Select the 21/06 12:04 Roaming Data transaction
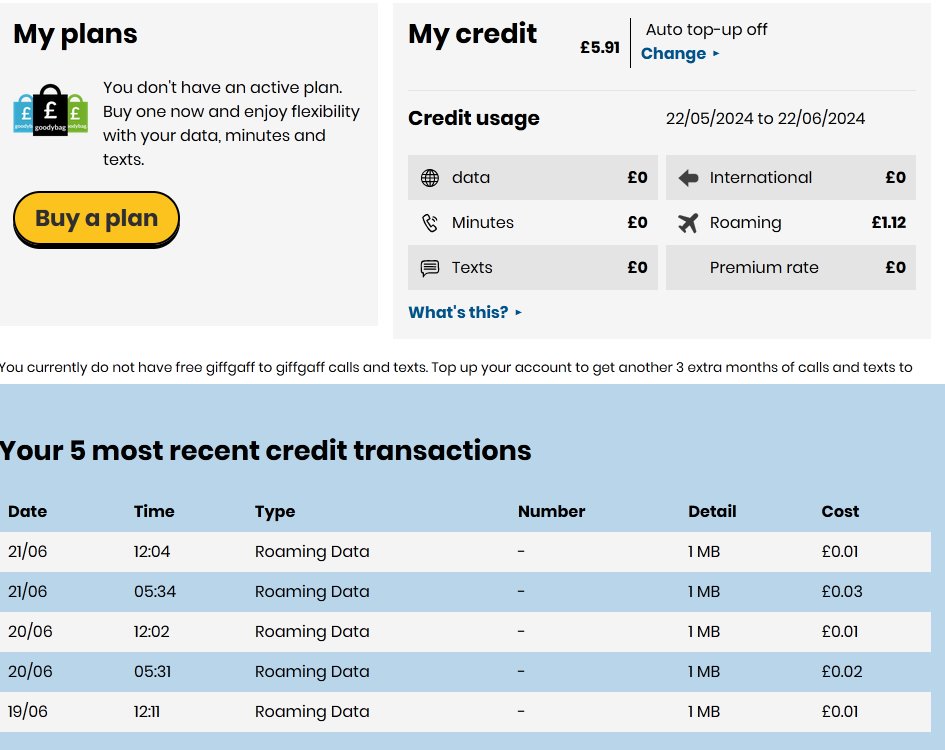This screenshot has height=750, width=945. click(312, 552)
